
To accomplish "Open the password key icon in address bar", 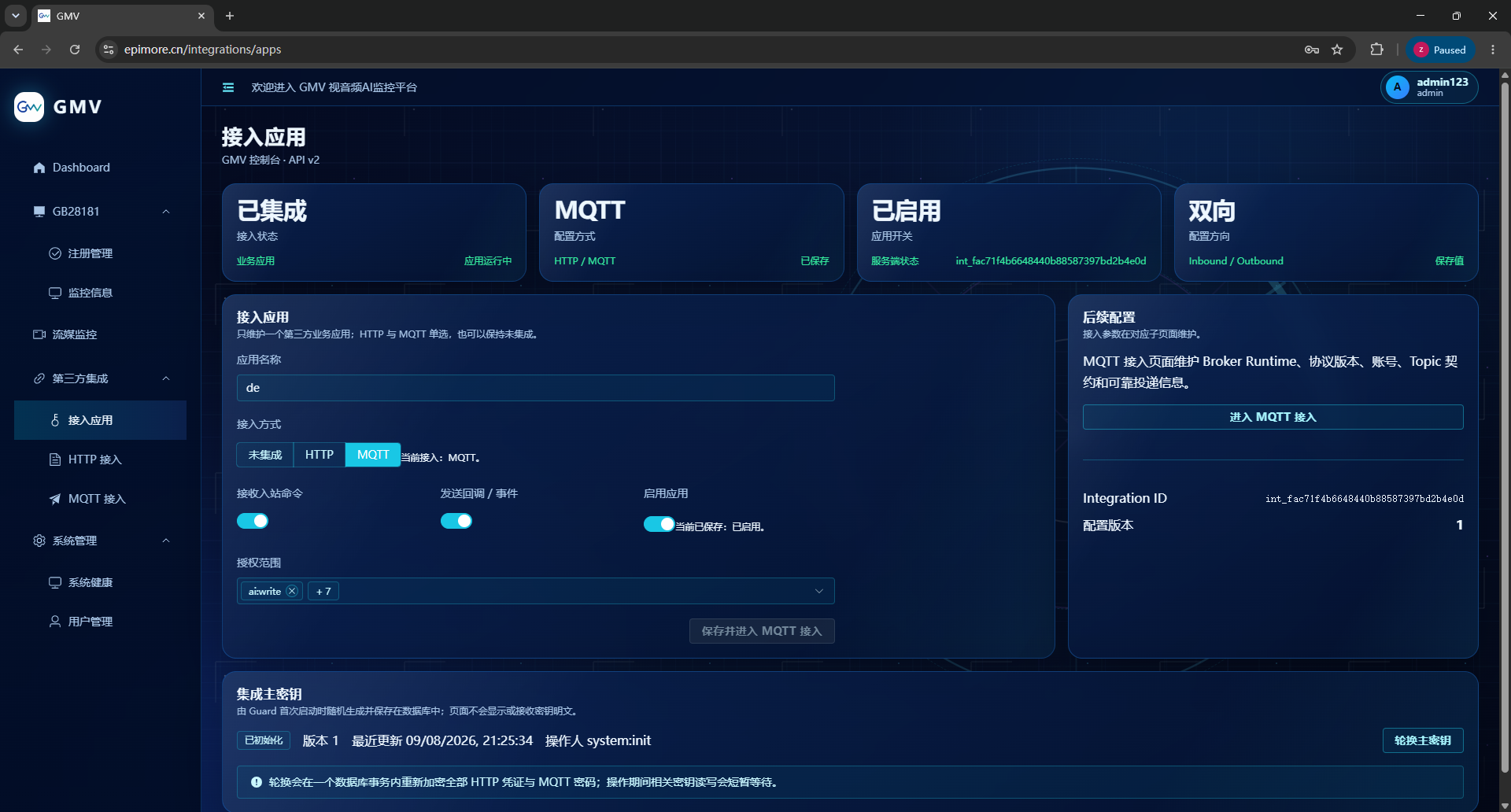I will (x=1312, y=50).
